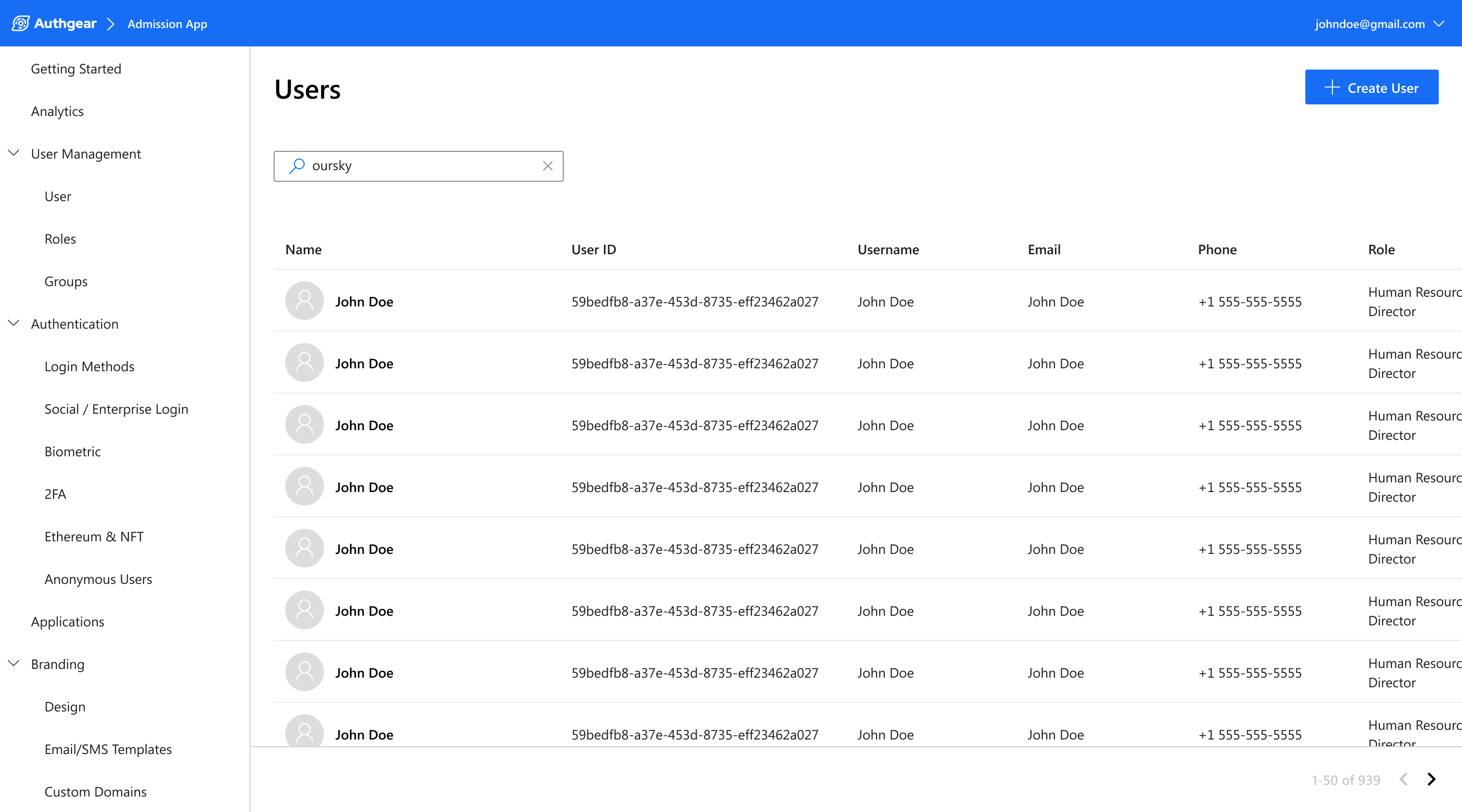Image resolution: width=1462 pixels, height=812 pixels.
Task: Click avatar of seventh John Doe row
Action: [304, 672]
